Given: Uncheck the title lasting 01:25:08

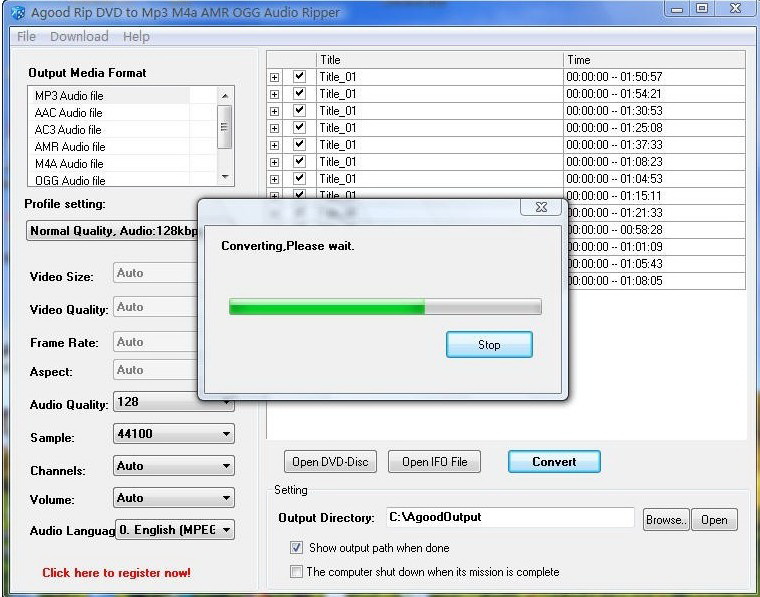Looking at the screenshot, I should coord(300,127).
